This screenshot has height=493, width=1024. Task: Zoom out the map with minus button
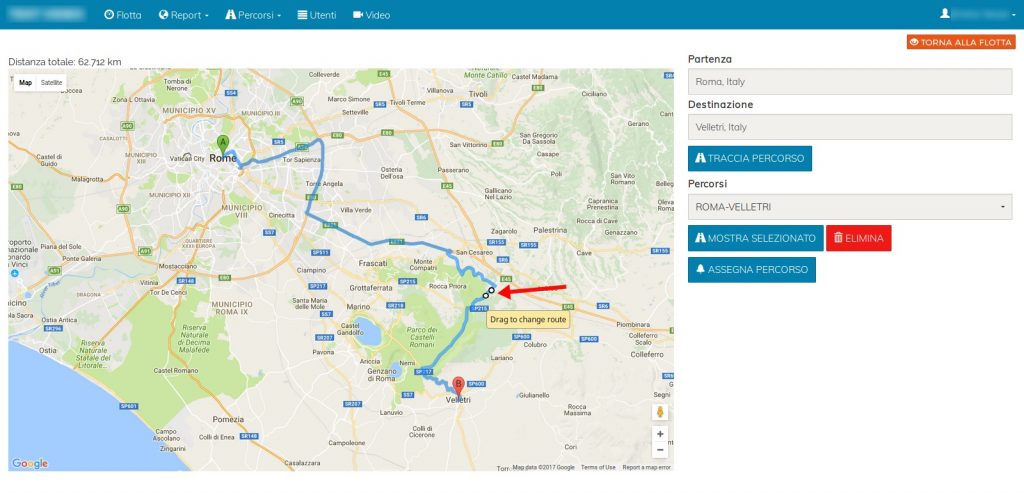[x=660, y=450]
